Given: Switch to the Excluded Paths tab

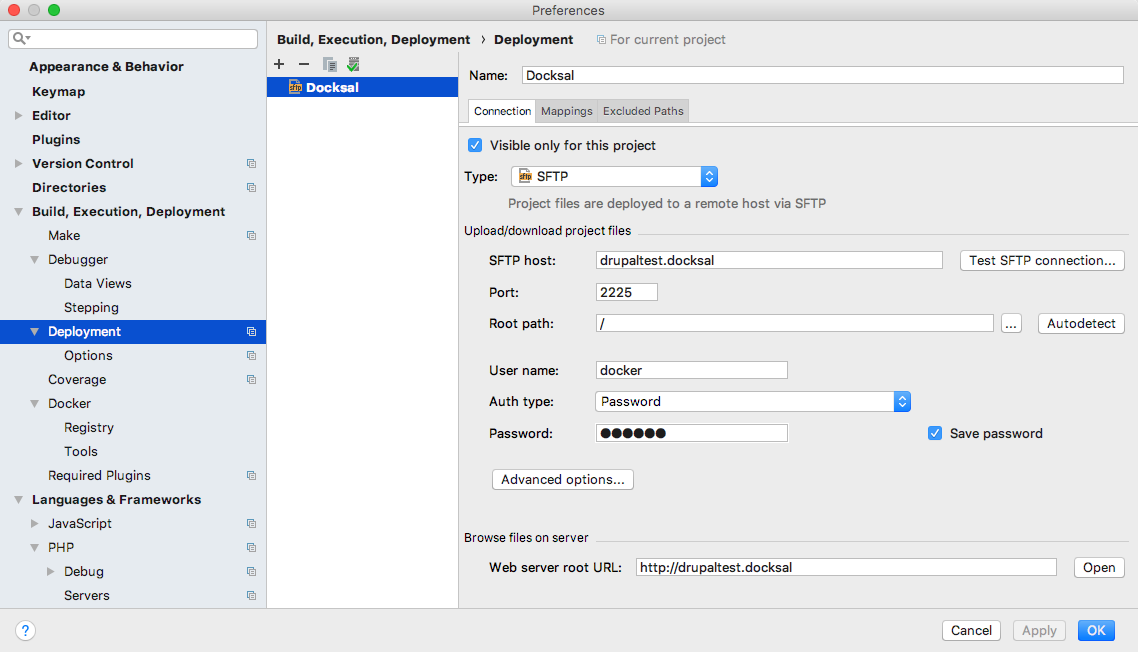Looking at the screenshot, I should [643, 111].
